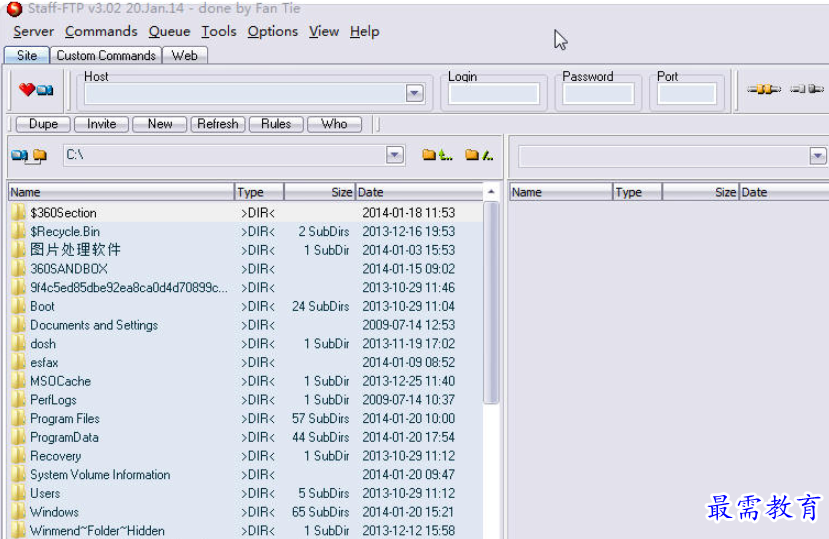Select the 图片处理软件 folder row
This screenshot has height=539, width=829.
click(x=246, y=250)
